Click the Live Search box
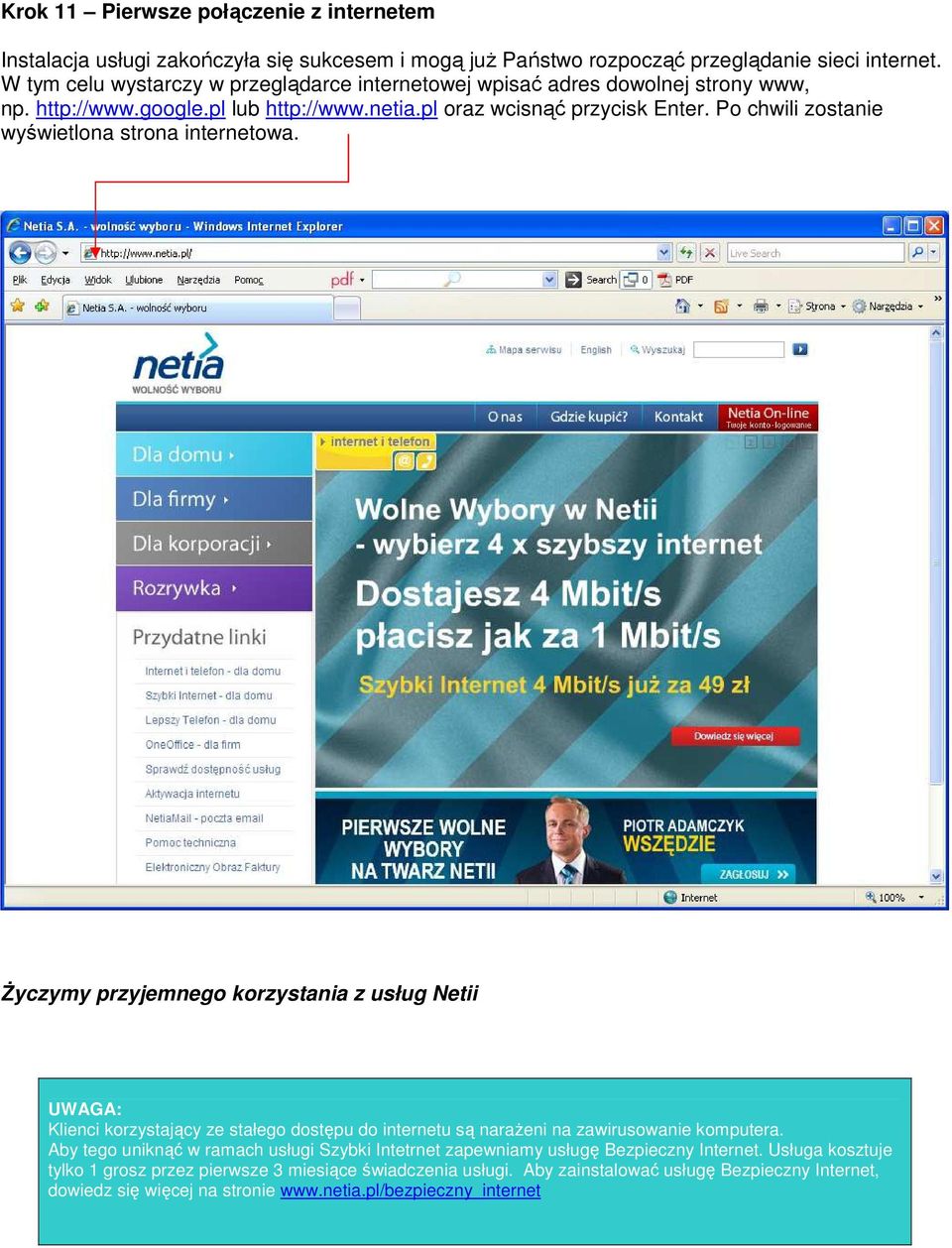The width and height of the screenshot is (952, 1248). pyautogui.click(x=816, y=253)
